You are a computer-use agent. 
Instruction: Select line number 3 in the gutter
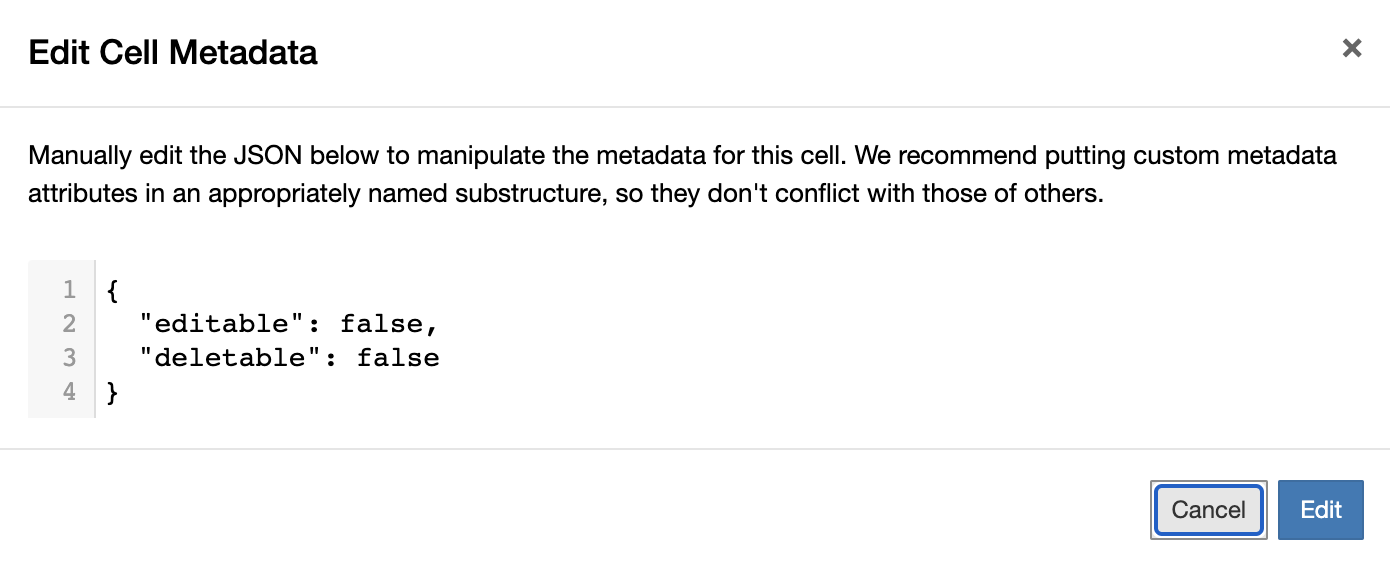click(x=69, y=358)
